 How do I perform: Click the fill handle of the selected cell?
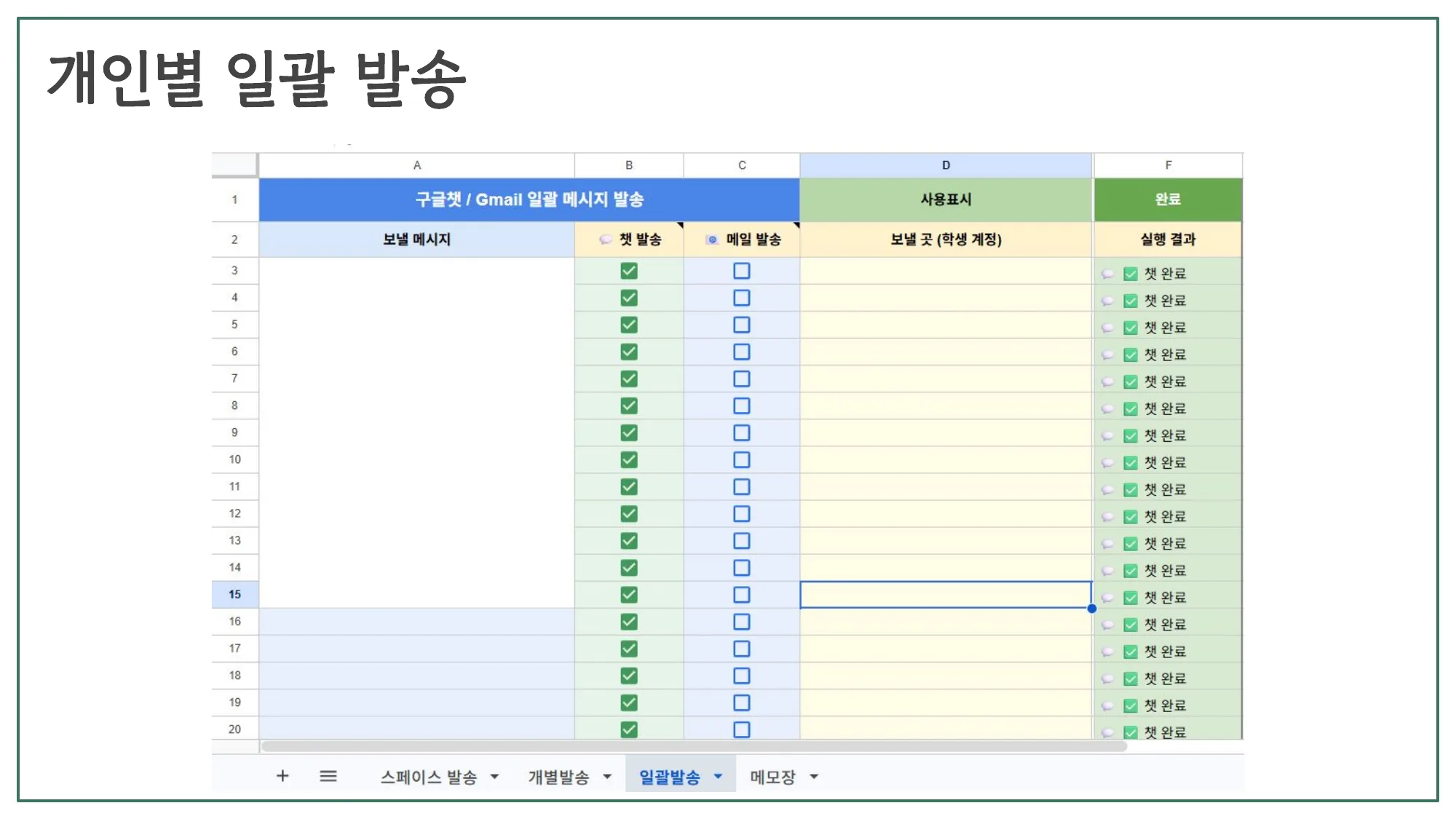tap(1092, 608)
